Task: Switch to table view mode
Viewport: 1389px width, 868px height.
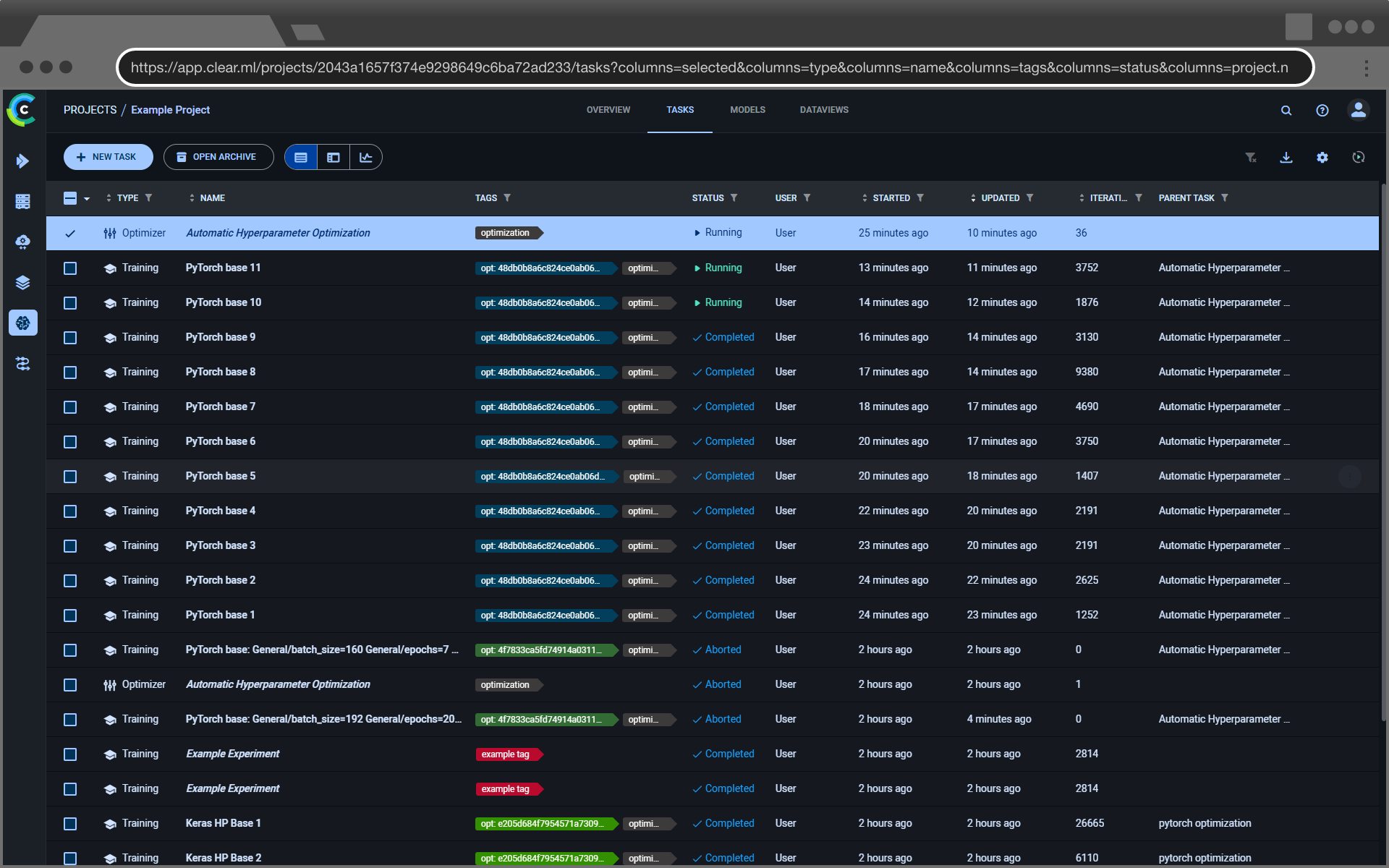Action: 300,157
